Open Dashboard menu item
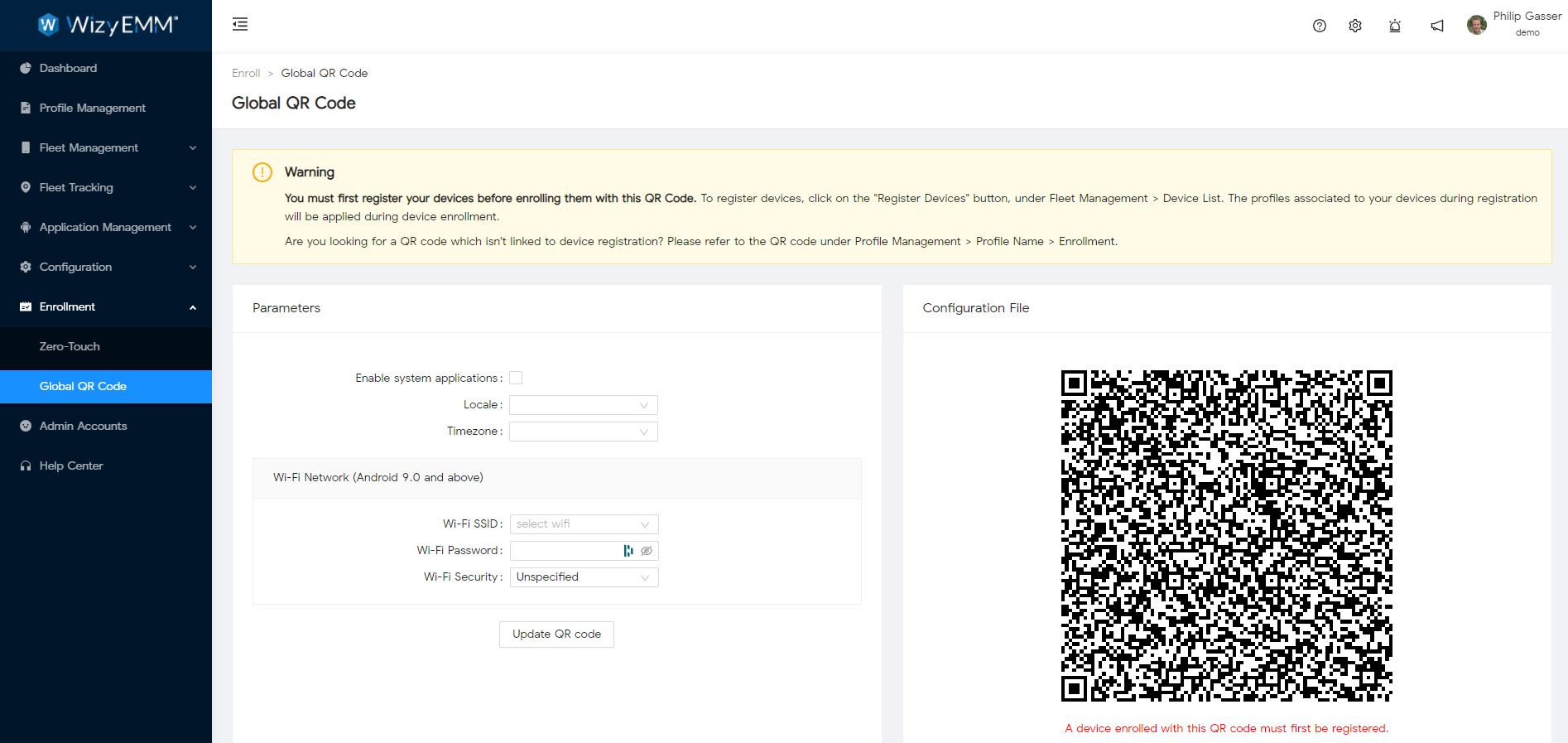Screen dimensions: 1568x743 [106, 68]
